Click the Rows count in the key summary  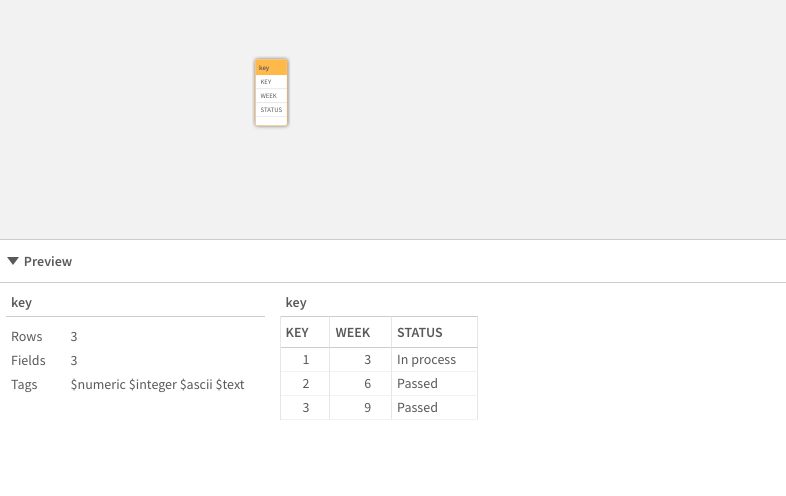pos(74,337)
